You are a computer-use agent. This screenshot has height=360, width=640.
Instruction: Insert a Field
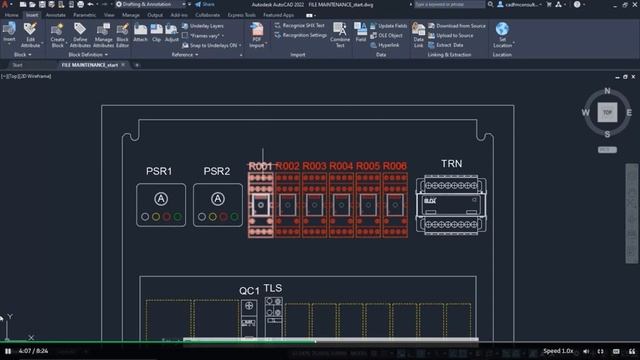click(361, 33)
